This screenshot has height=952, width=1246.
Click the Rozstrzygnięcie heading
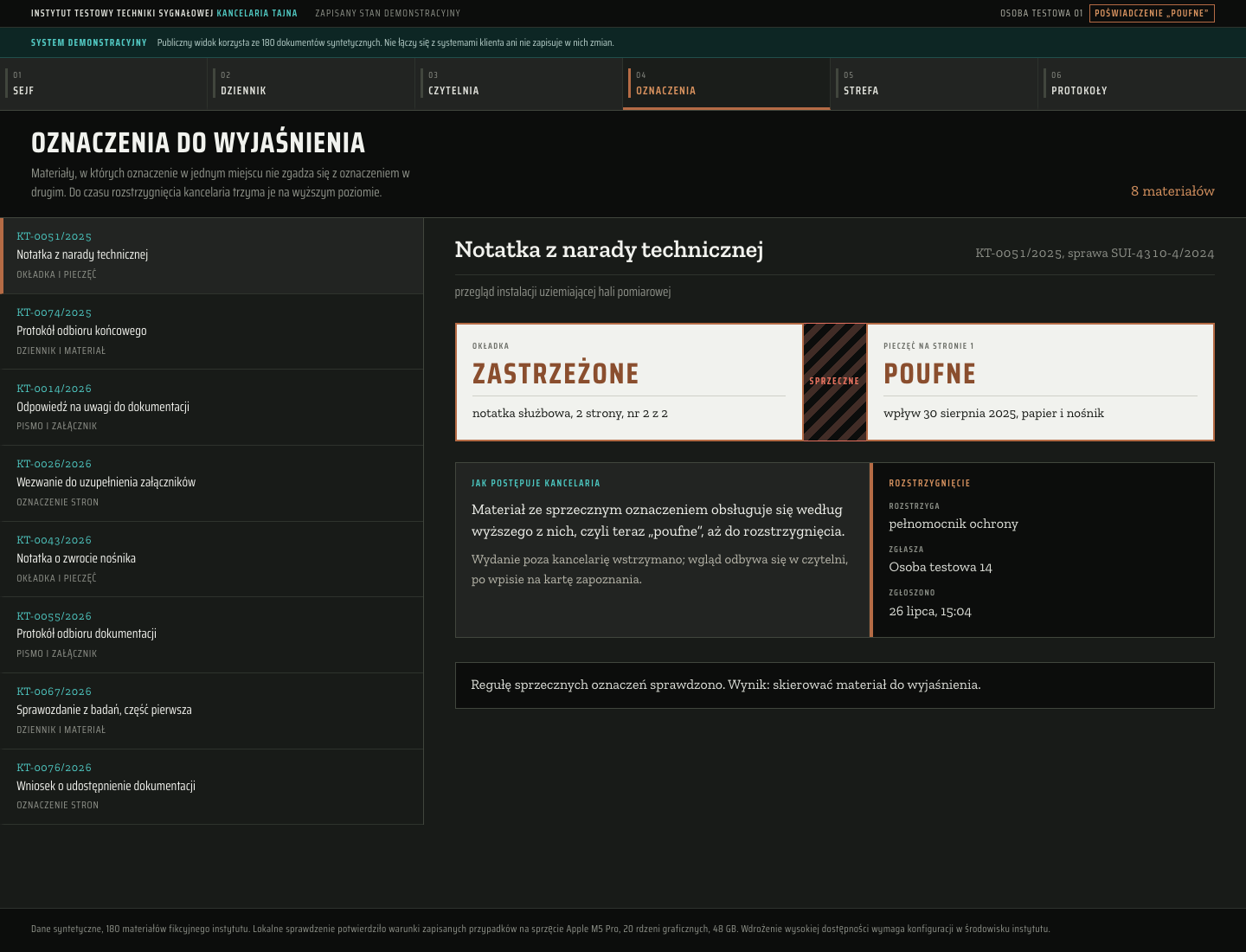click(x=929, y=483)
